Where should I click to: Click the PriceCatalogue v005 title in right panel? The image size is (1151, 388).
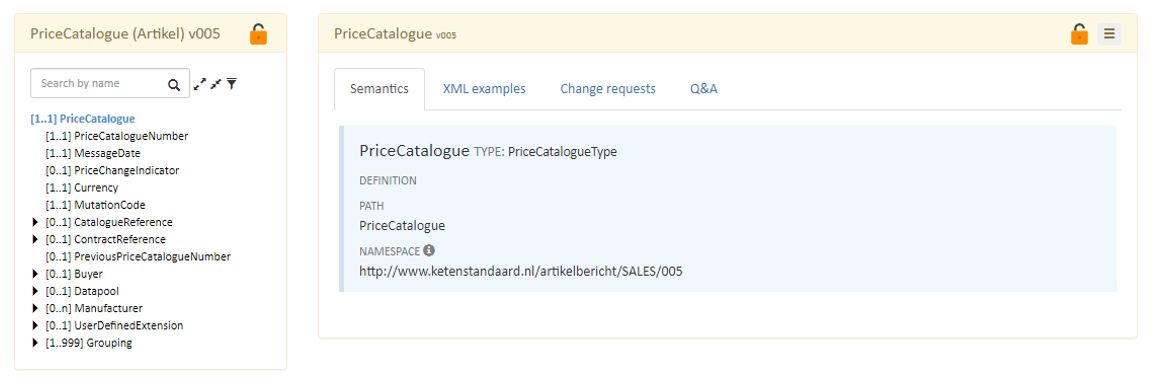click(x=395, y=34)
